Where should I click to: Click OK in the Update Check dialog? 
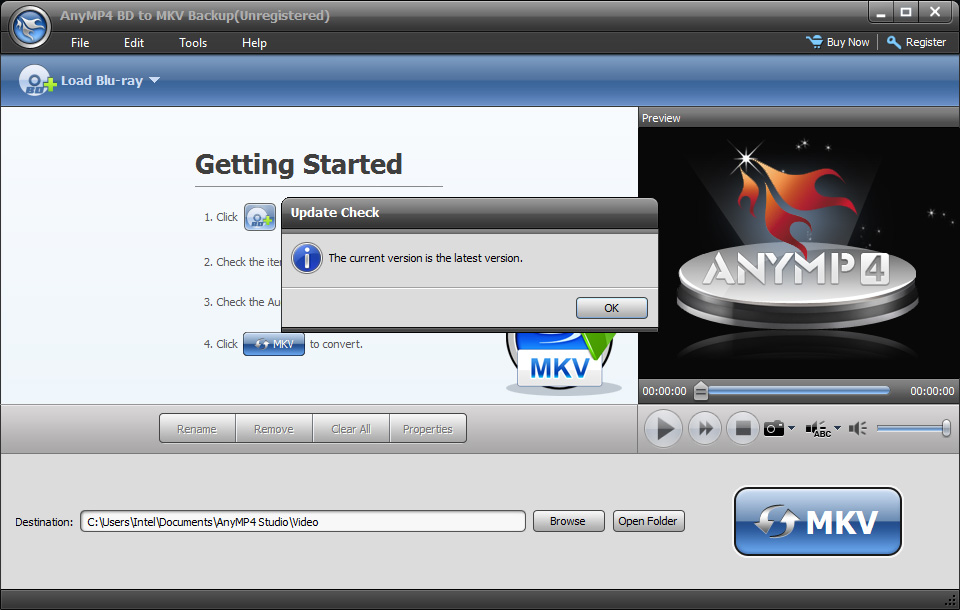[x=612, y=308]
